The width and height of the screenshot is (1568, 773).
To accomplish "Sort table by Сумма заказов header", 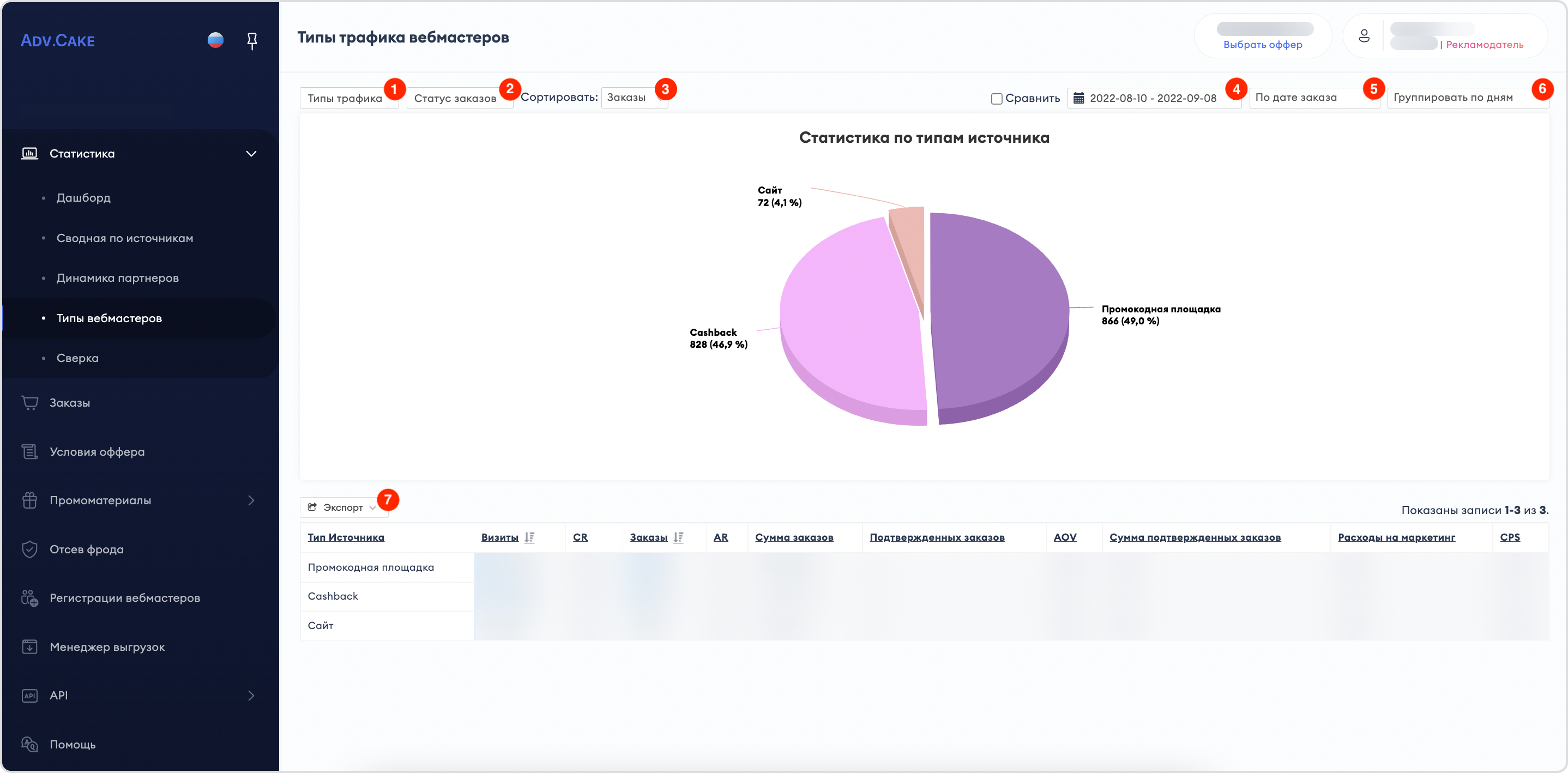I will pyautogui.click(x=794, y=538).
